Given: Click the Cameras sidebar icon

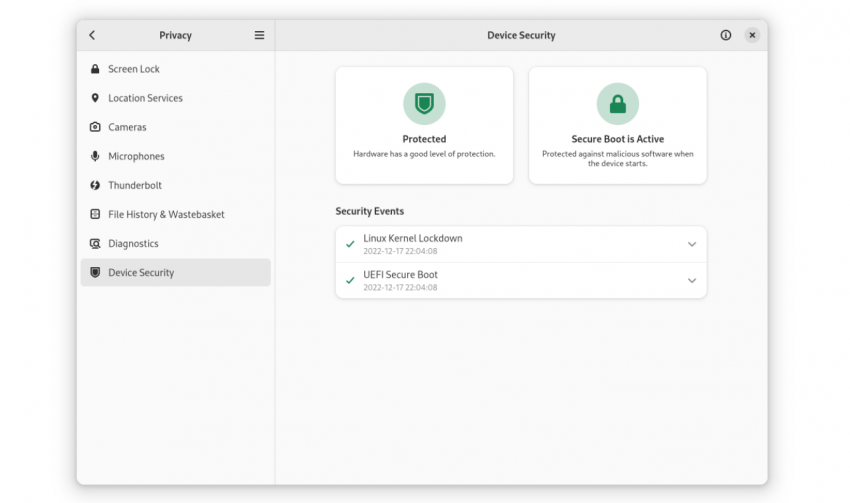Looking at the screenshot, I should pyautogui.click(x=95, y=127).
